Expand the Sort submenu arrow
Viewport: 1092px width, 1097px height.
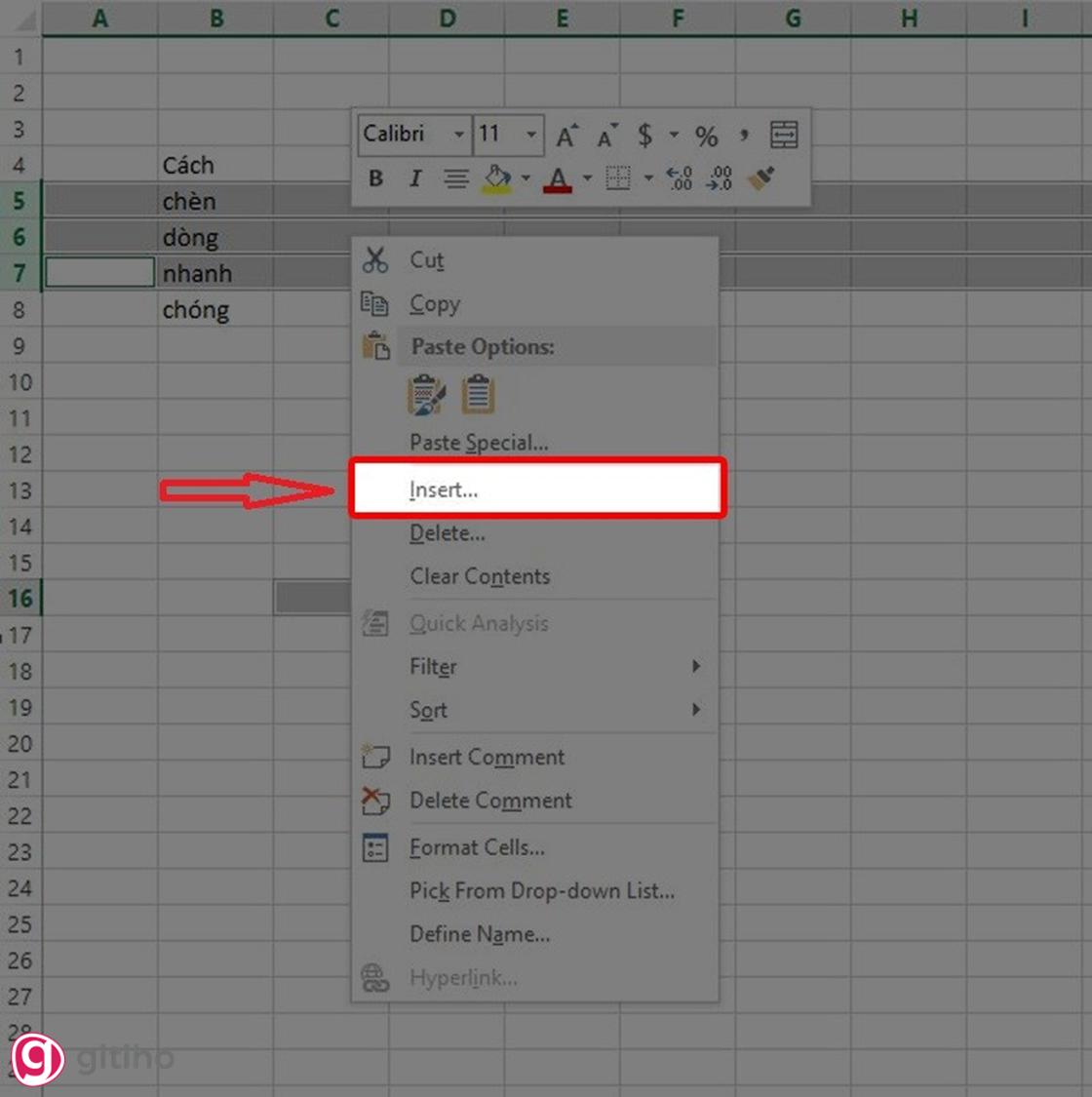[696, 710]
